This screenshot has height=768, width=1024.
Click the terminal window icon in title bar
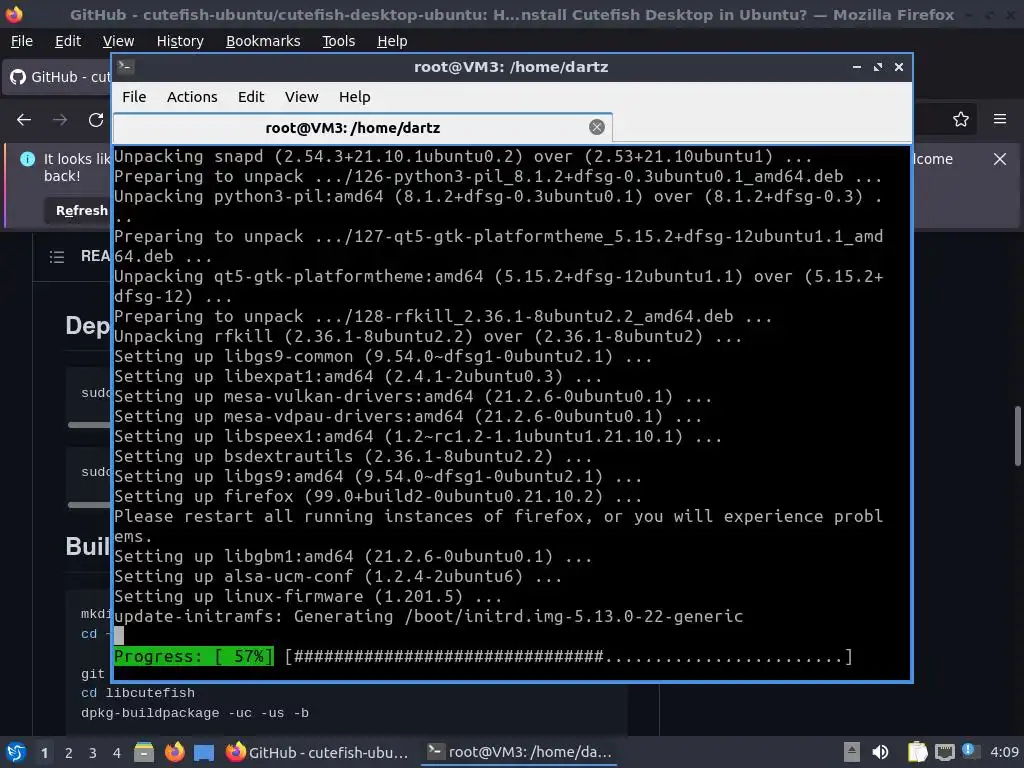(x=126, y=66)
